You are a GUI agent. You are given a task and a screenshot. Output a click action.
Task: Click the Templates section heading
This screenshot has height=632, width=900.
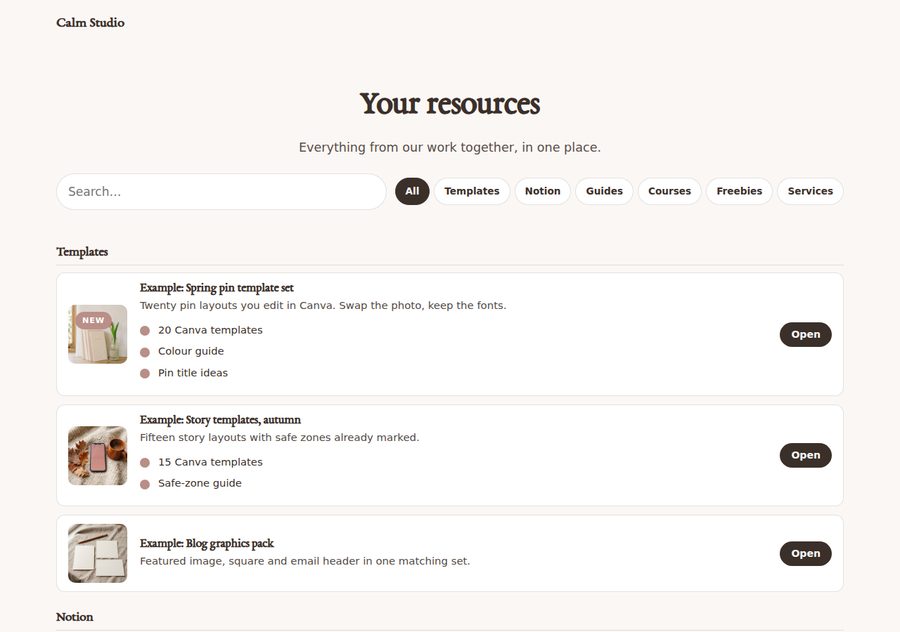(82, 252)
